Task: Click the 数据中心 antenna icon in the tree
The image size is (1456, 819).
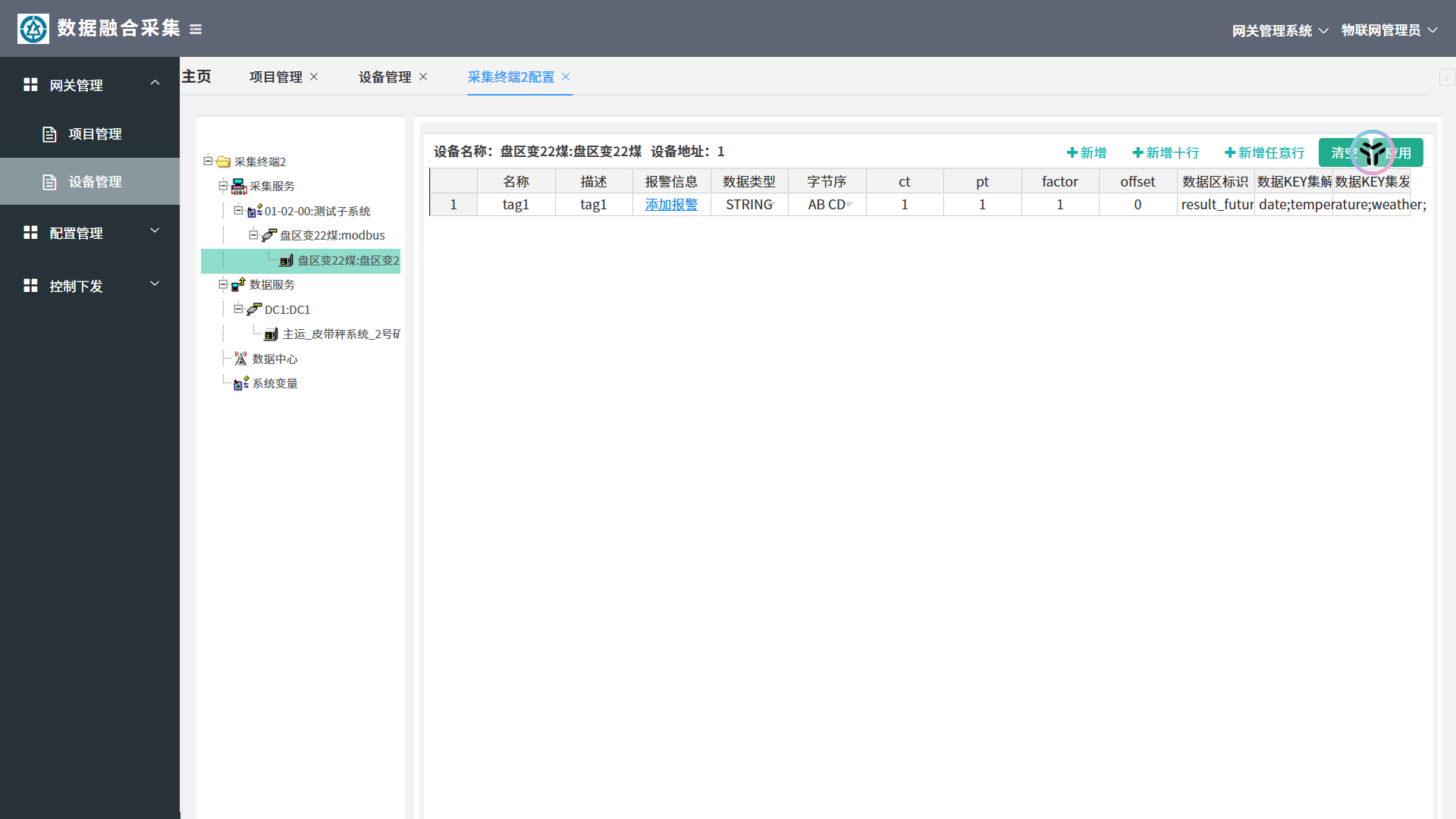Action: pyautogui.click(x=241, y=359)
